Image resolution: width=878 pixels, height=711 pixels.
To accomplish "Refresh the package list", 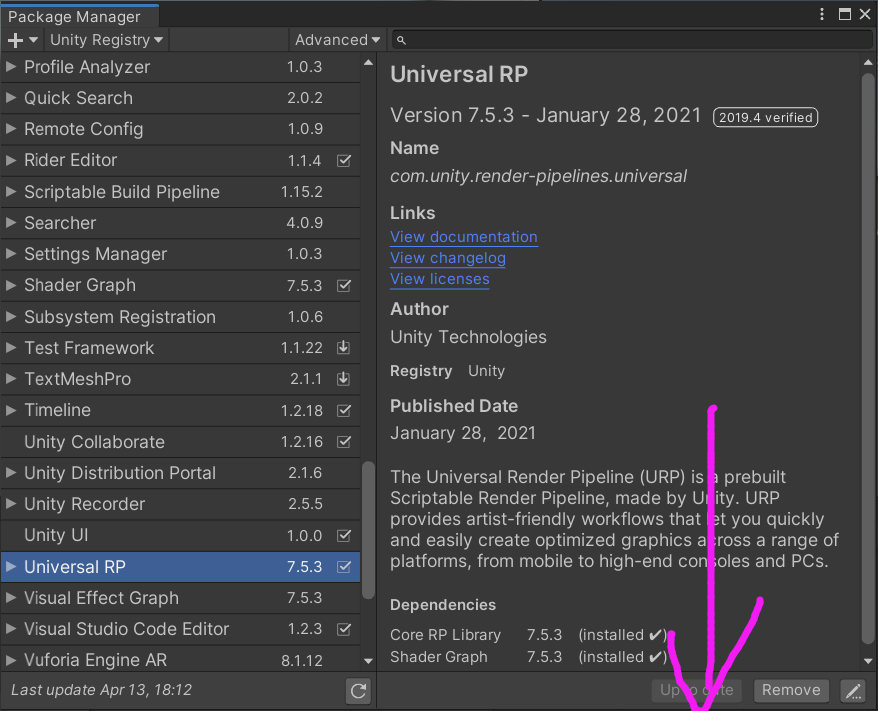I will click(358, 690).
